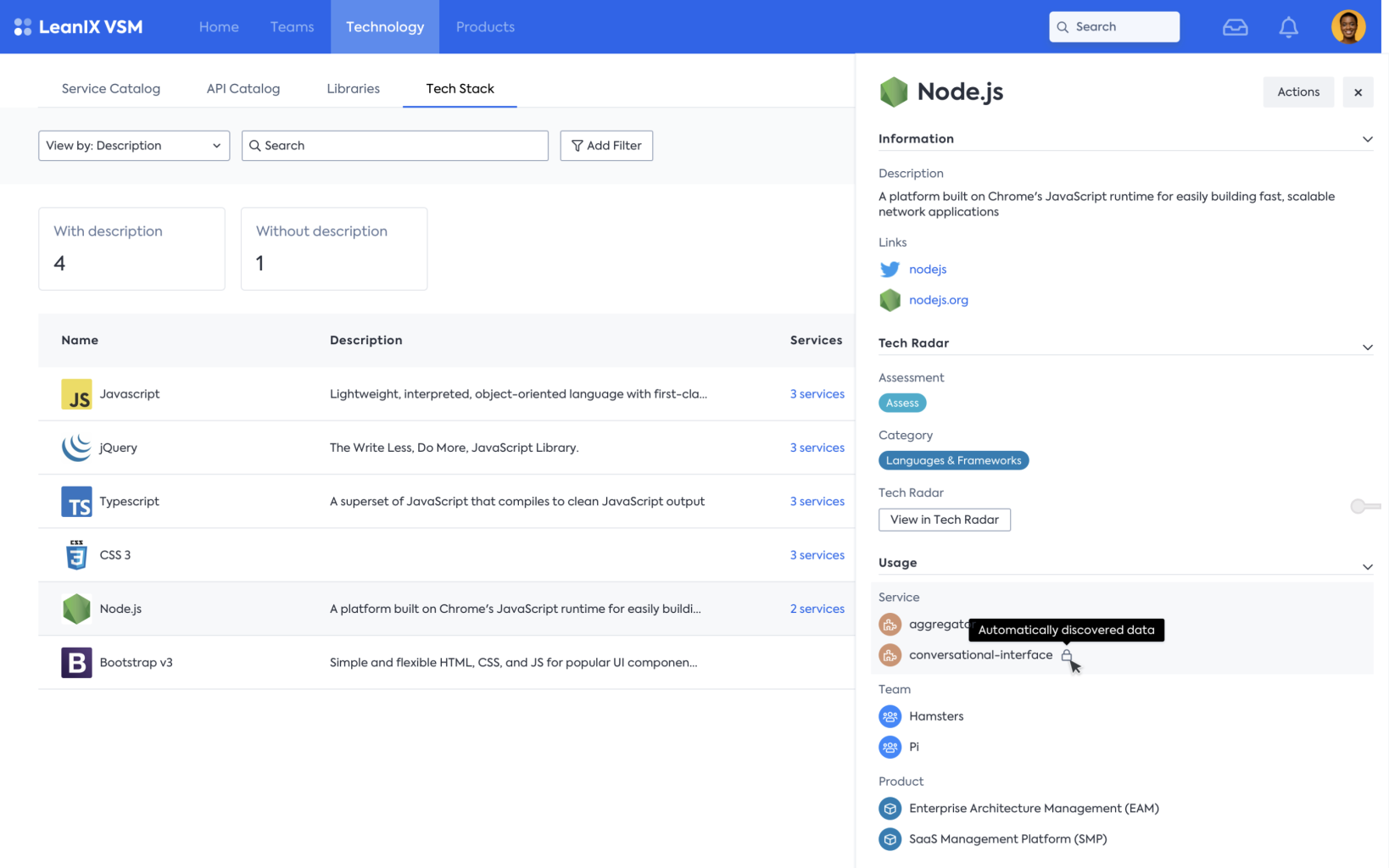Open the Teams menu
Image resolution: width=1389 pixels, height=868 pixels.
pyautogui.click(x=292, y=27)
